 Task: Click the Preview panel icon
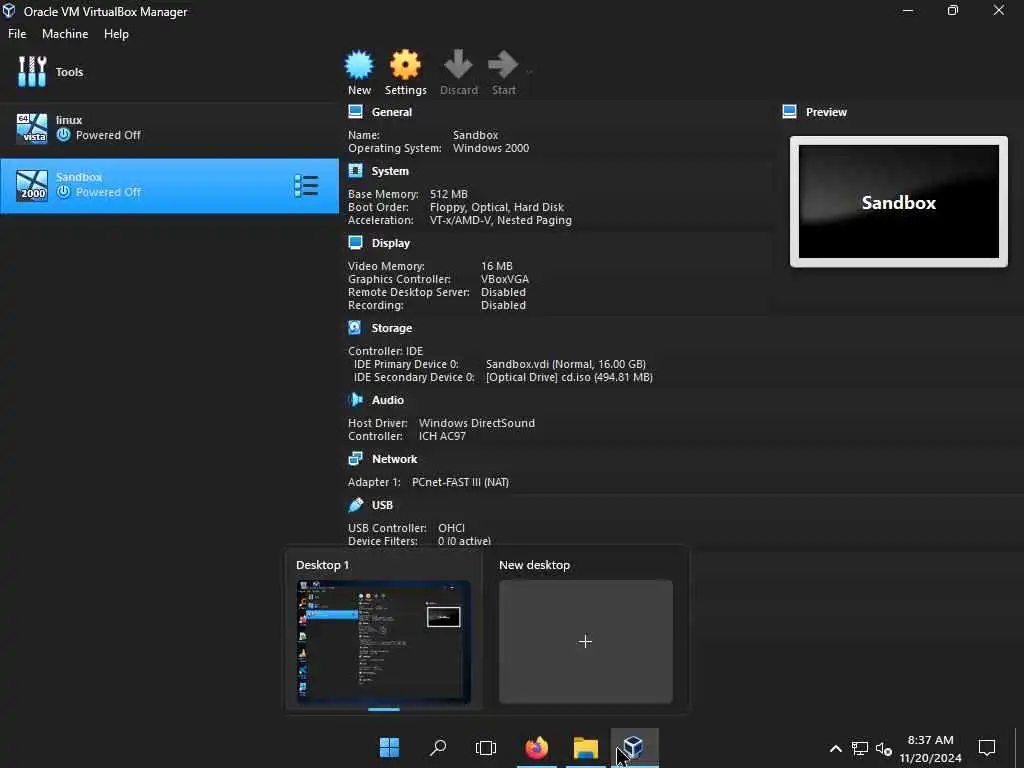pos(790,112)
